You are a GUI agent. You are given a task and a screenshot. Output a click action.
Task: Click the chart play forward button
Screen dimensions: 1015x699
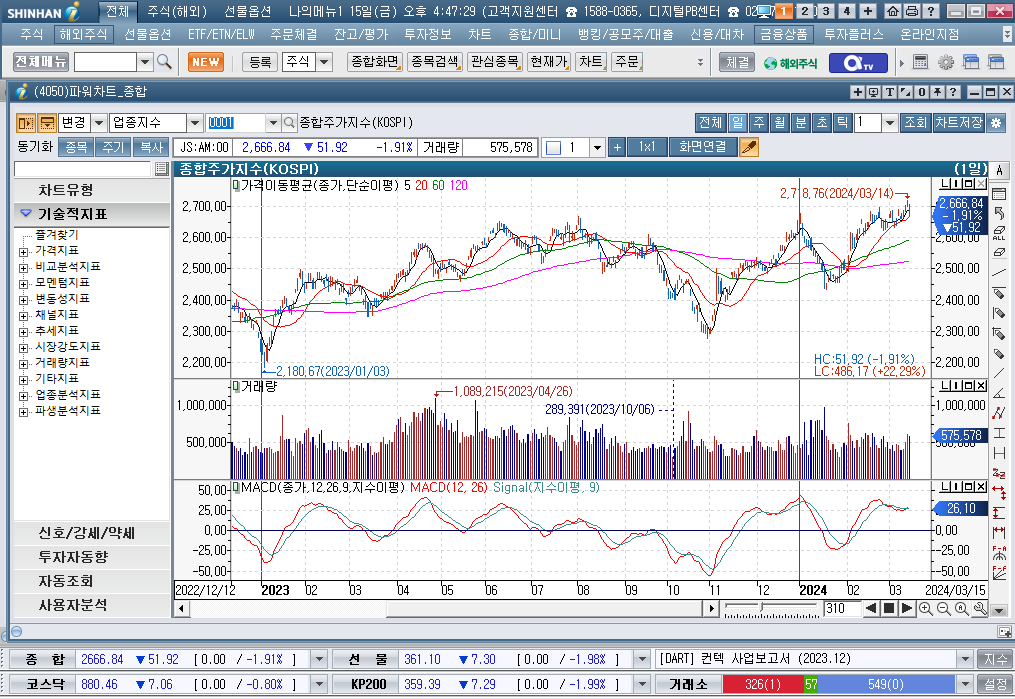tap(907, 608)
